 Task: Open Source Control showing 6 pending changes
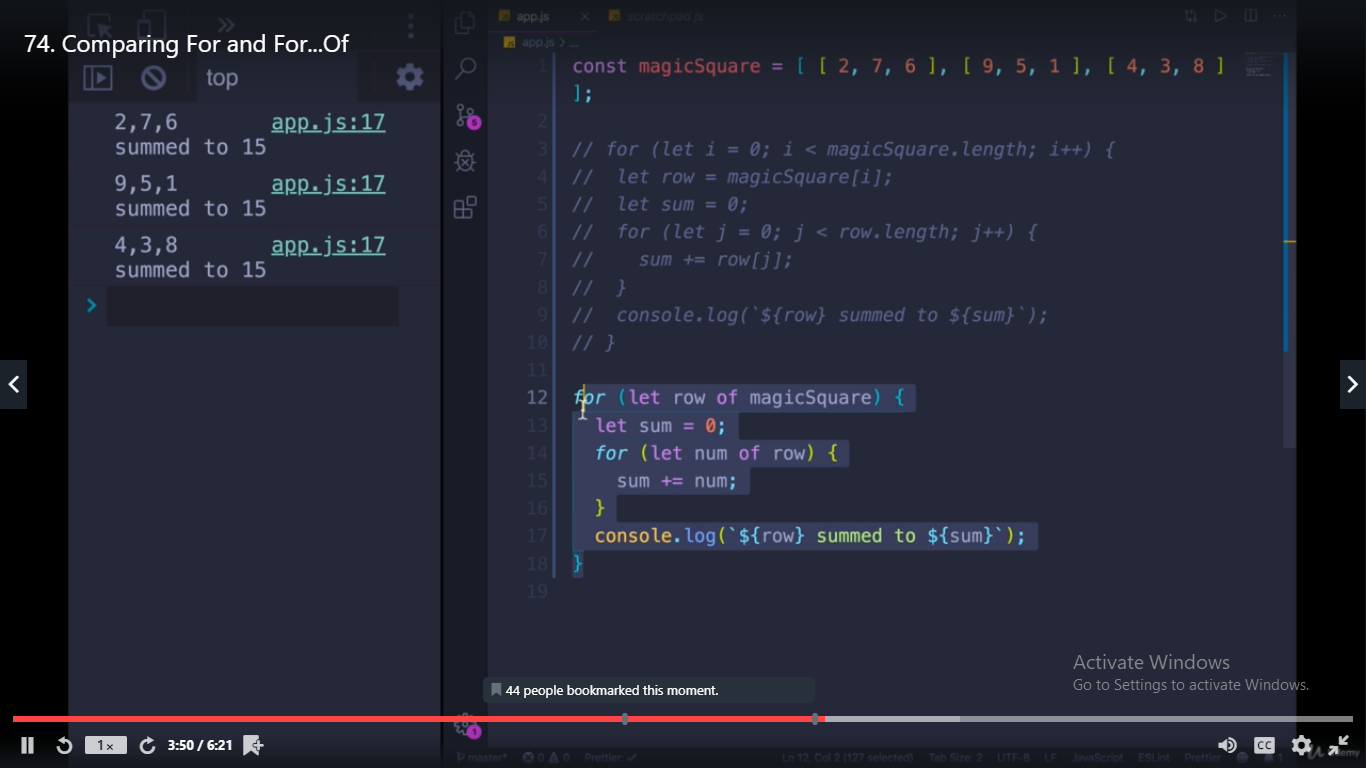[464, 115]
